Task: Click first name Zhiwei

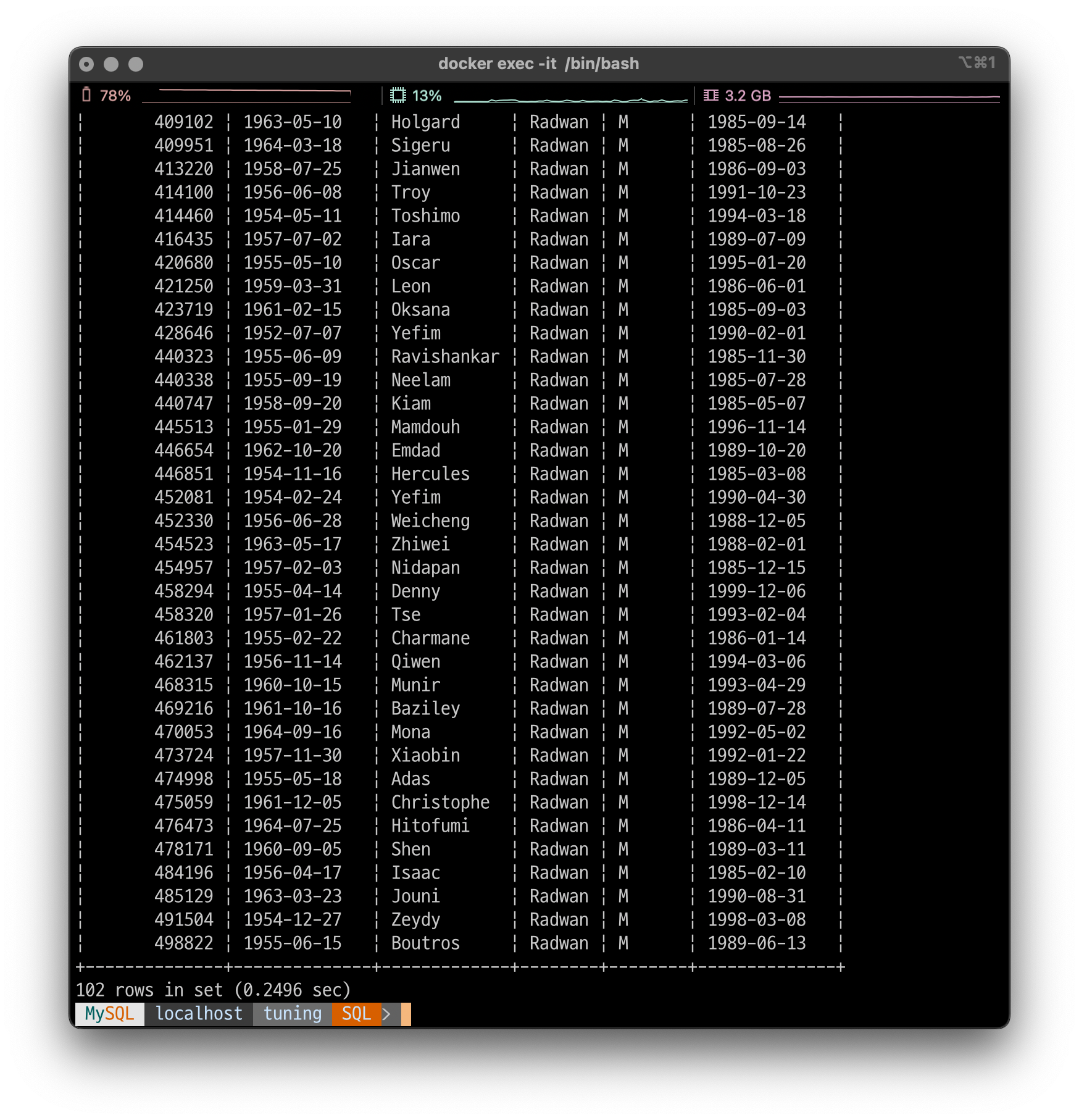Action: [420, 545]
